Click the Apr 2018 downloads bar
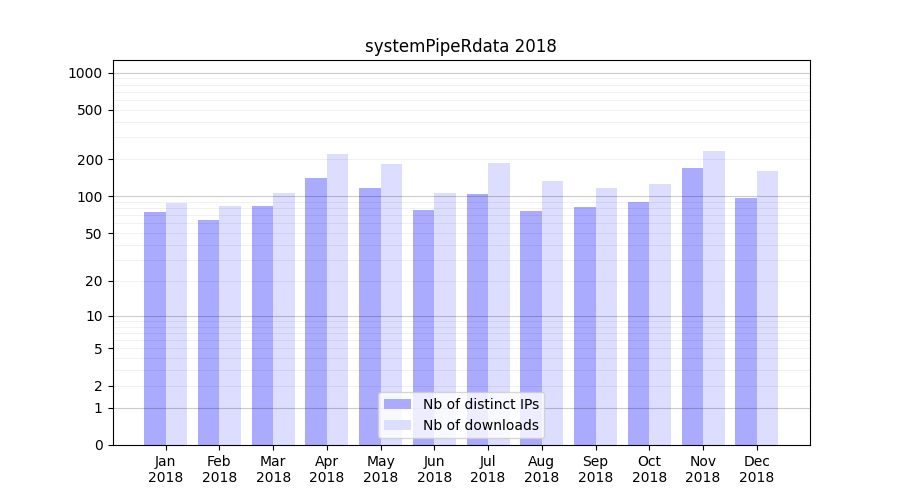 pyautogui.click(x=338, y=299)
